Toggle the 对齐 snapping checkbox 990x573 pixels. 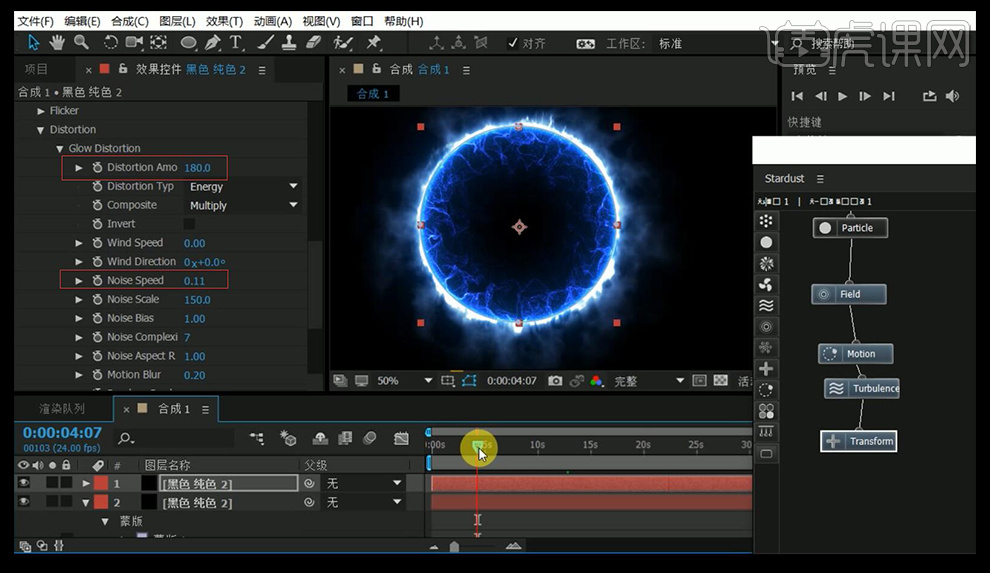[513, 43]
